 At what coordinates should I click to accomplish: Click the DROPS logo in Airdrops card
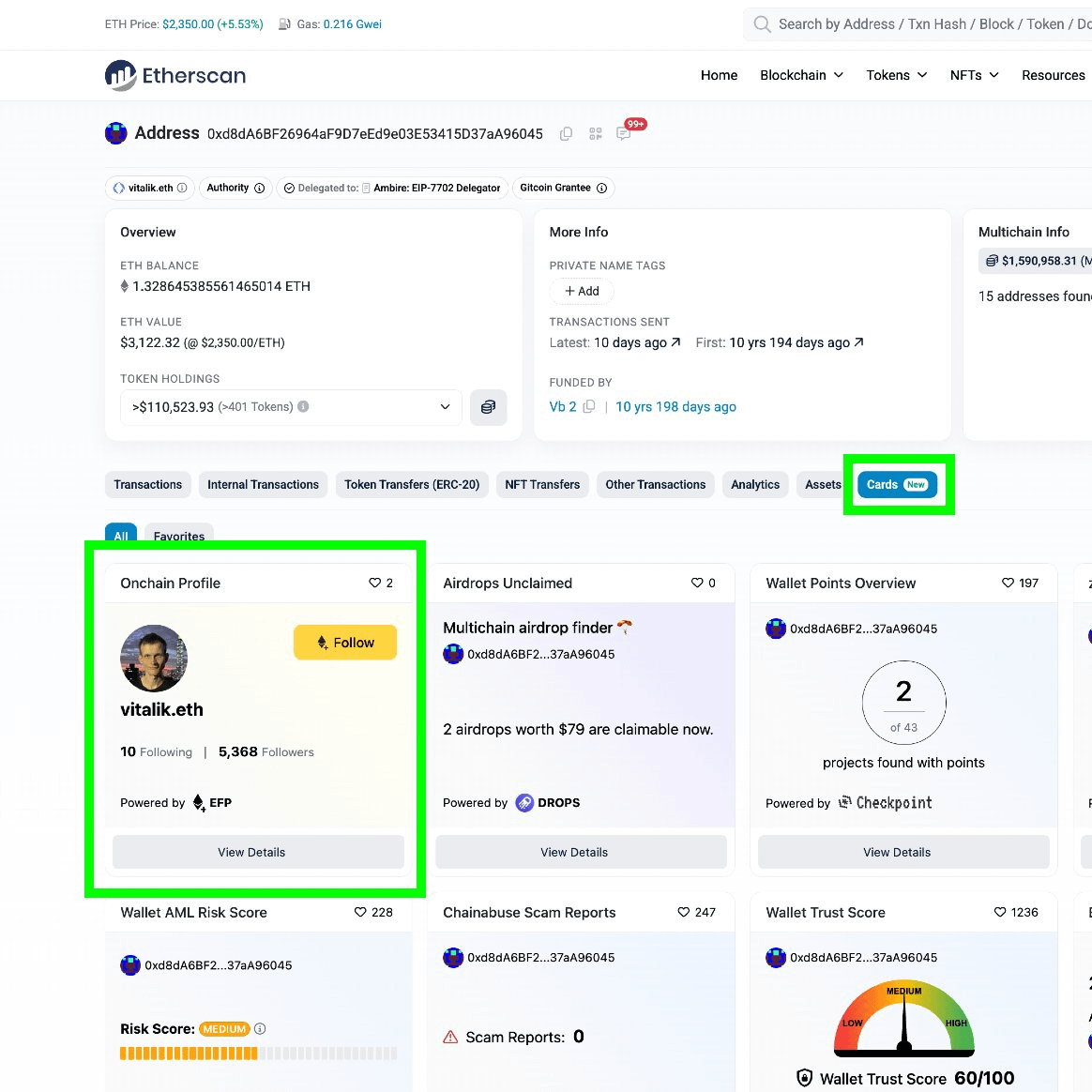point(547,802)
